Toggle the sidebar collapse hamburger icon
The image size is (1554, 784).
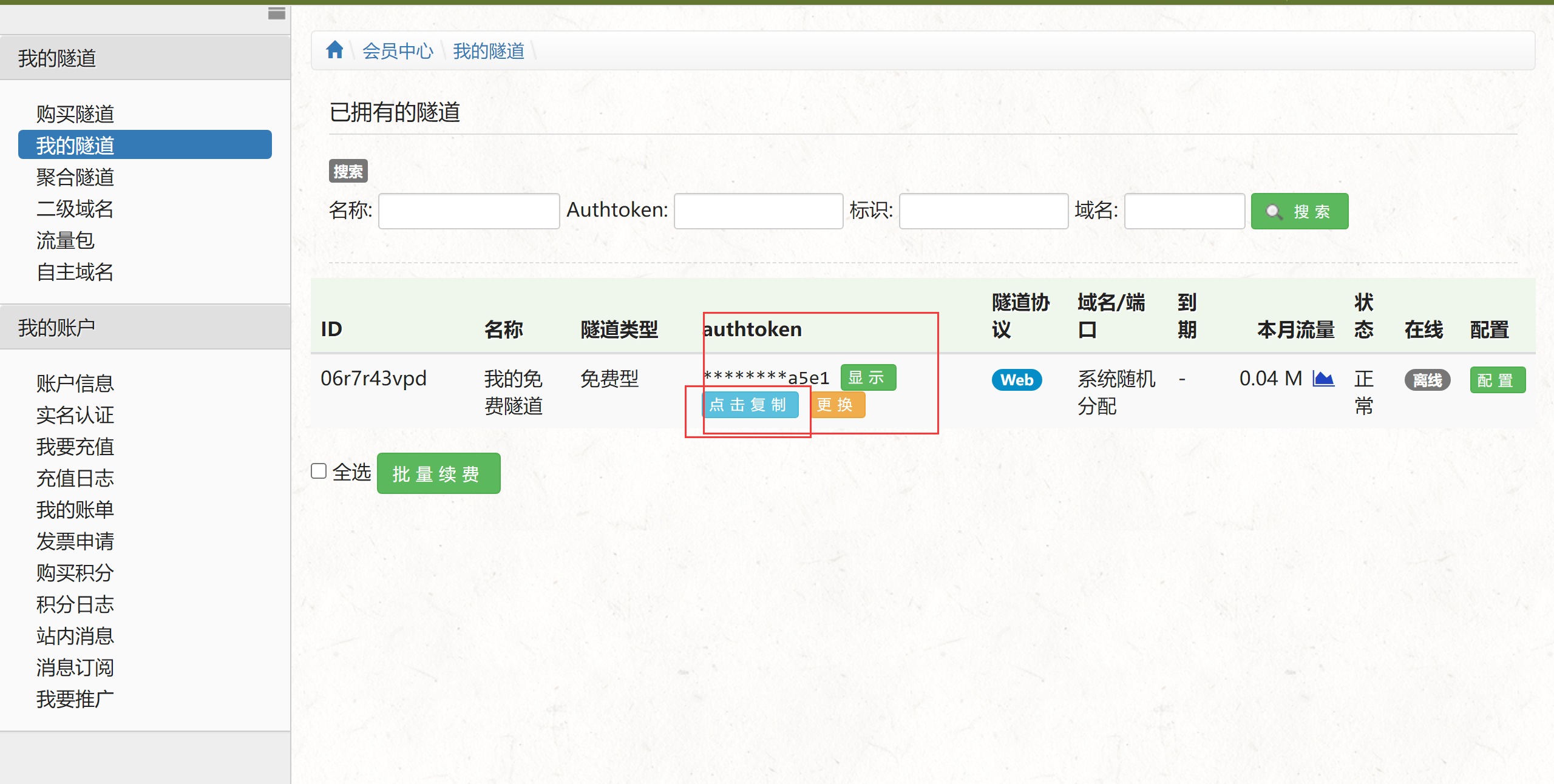click(x=276, y=13)
